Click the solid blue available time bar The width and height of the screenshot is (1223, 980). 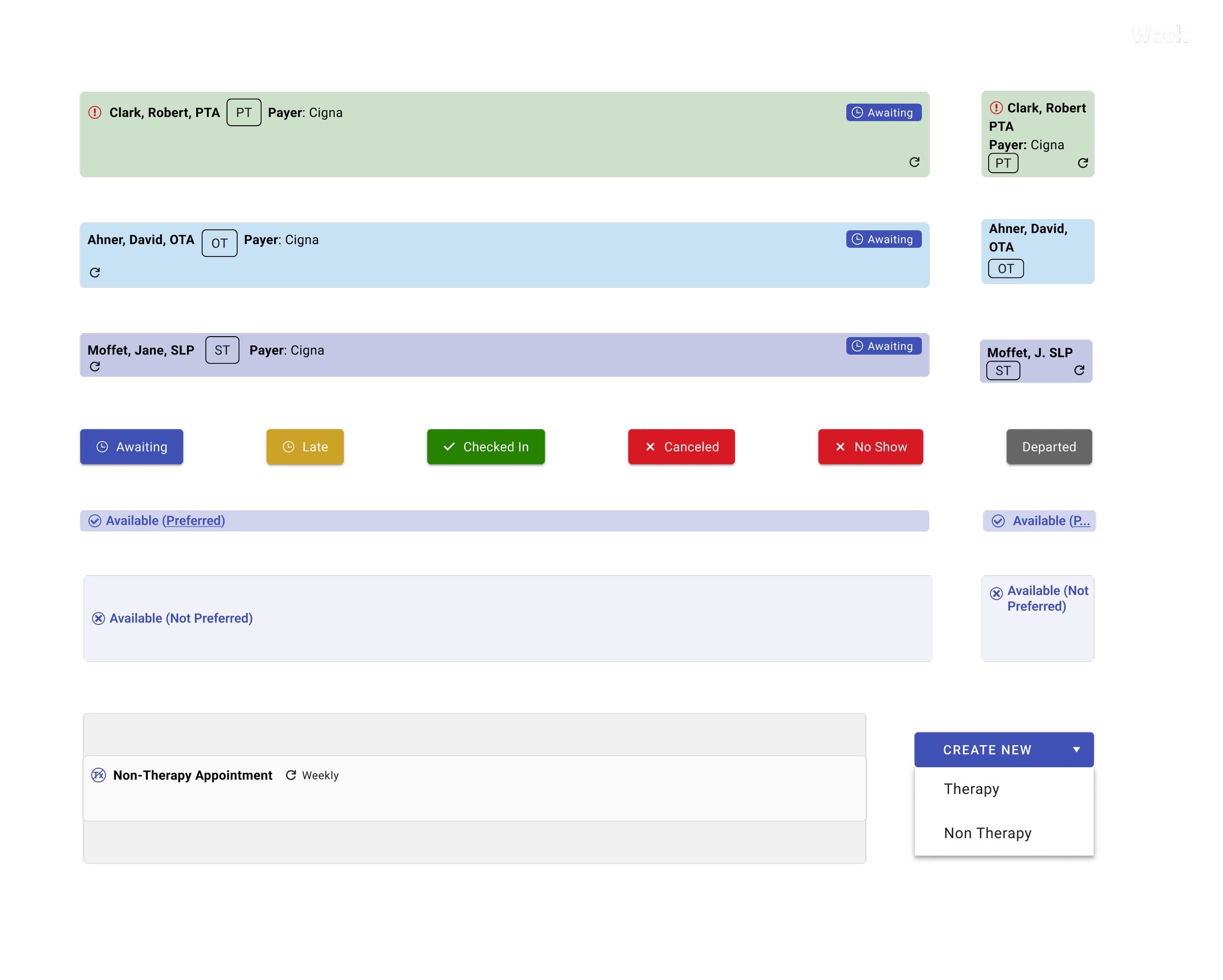pos(504,521)
